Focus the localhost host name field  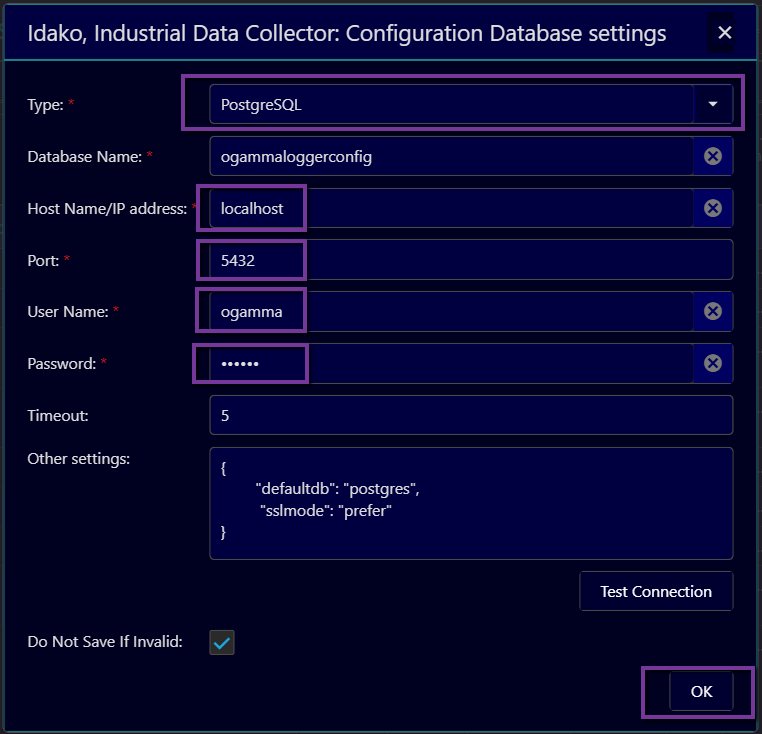[450, 208]
